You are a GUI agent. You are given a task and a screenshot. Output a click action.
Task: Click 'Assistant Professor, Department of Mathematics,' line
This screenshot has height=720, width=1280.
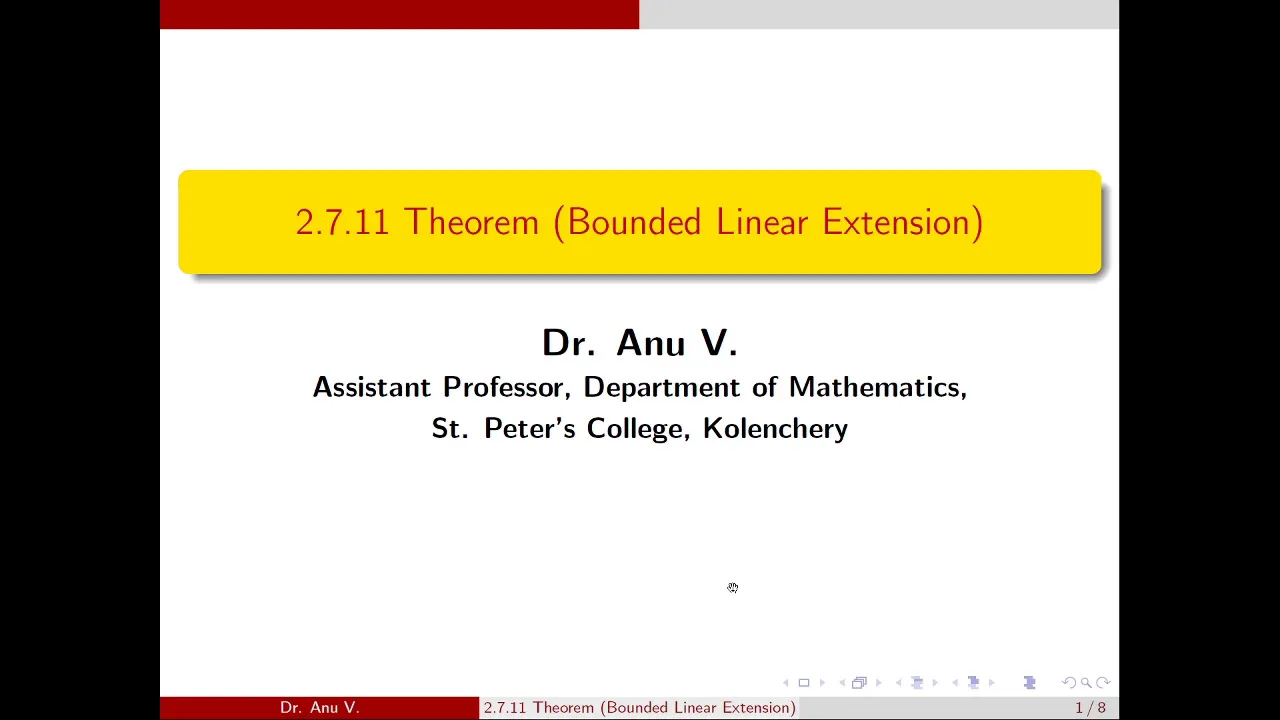640,388
